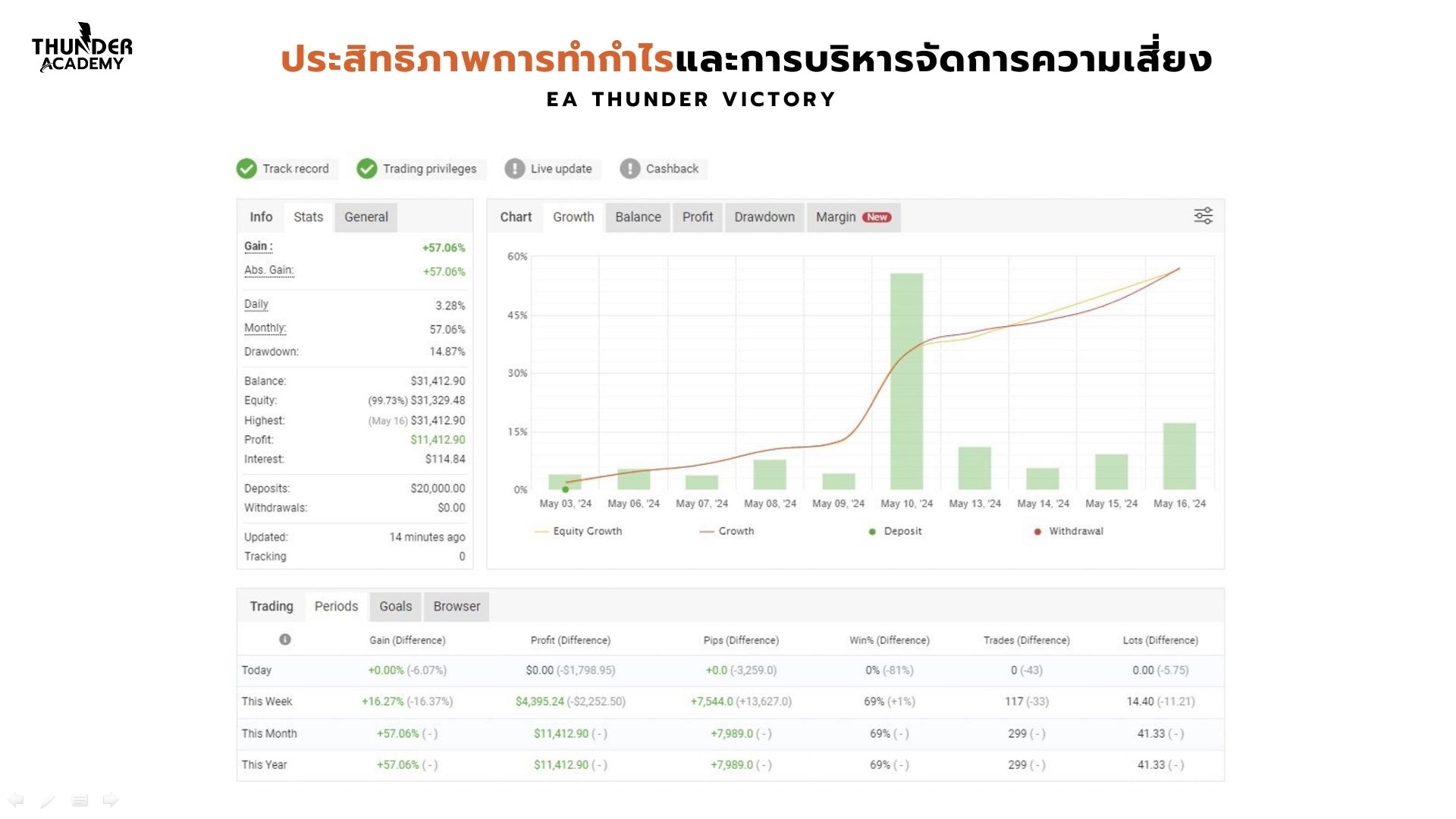Screen dimensions: 1456x819
Task: Click the Trades (Difference) column header
Action: click(x=1027, y=640)
